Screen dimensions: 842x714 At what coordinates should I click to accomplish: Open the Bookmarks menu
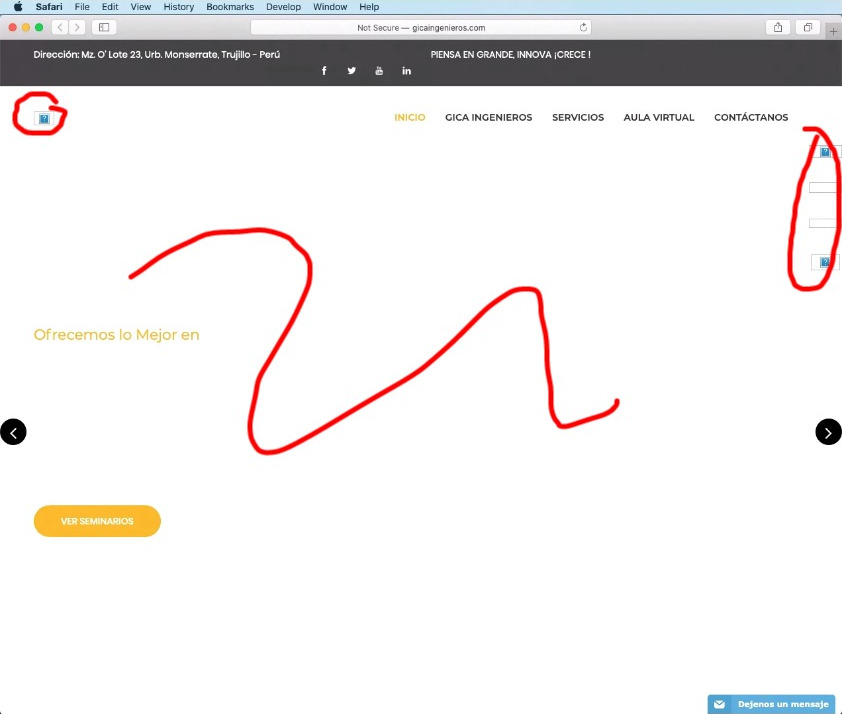(x=230, y=7)
